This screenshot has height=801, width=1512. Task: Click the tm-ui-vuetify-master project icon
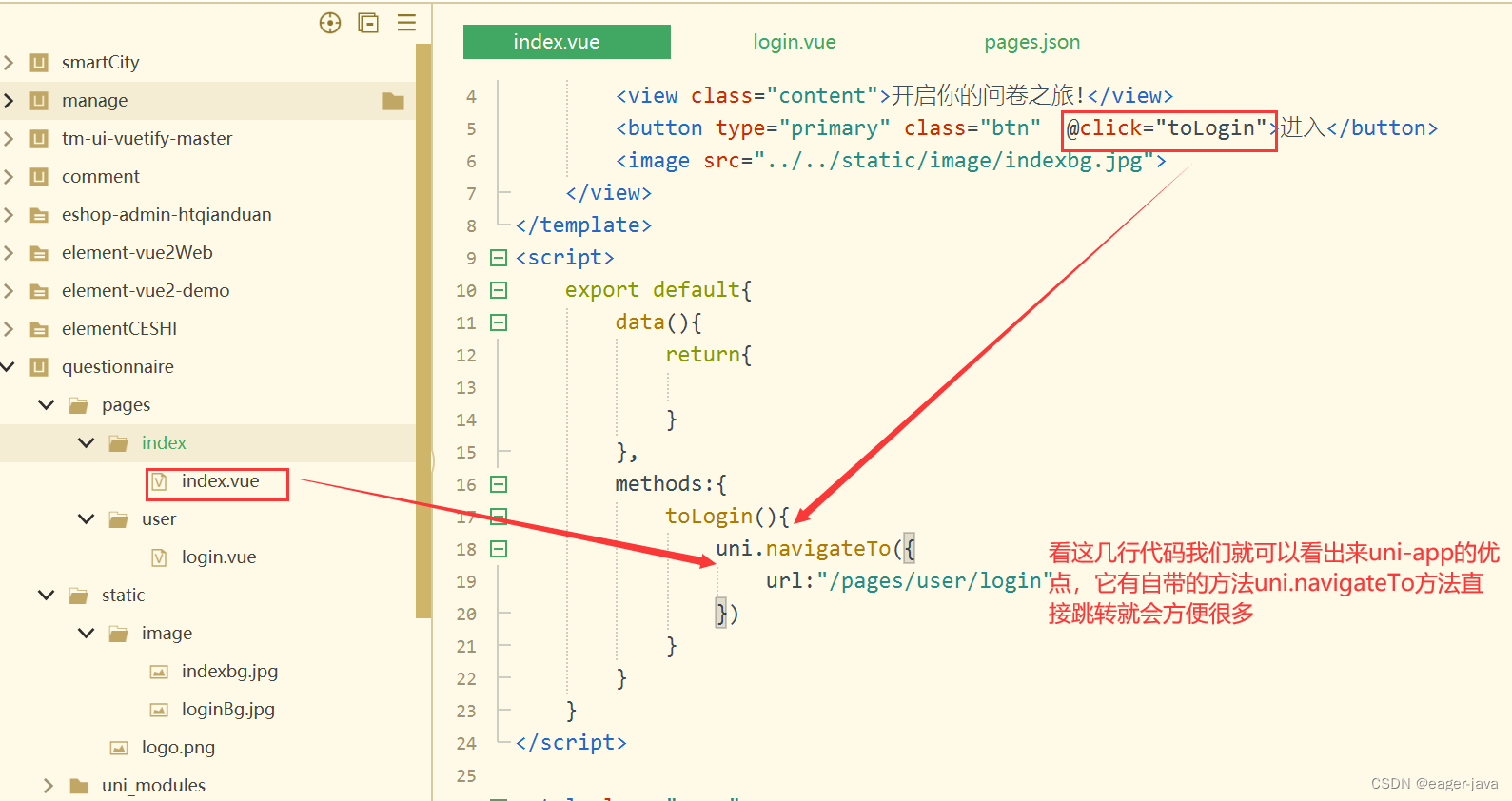39,139
